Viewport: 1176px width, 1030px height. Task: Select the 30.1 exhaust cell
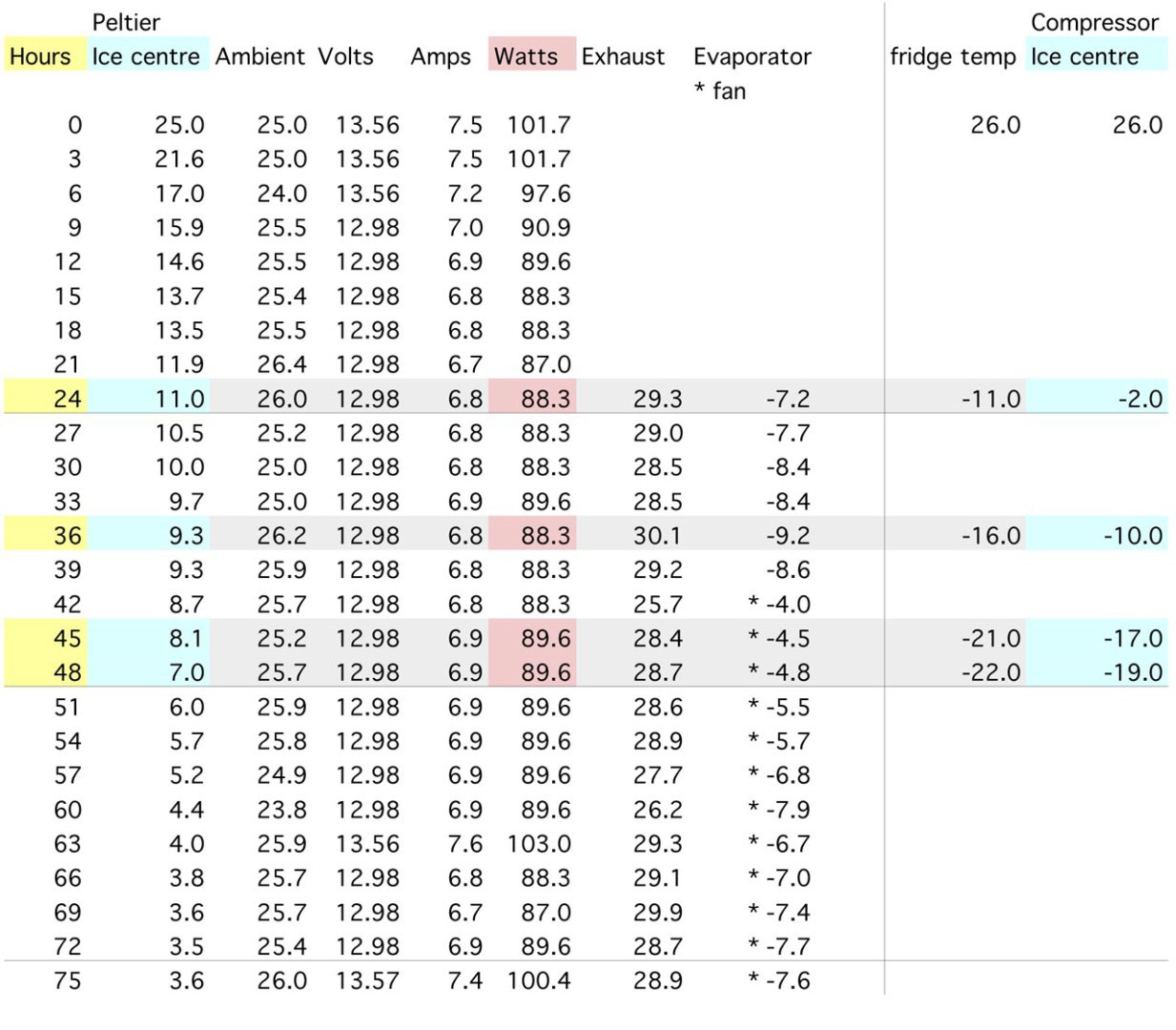pyautogui.click(x=657, y=536)
